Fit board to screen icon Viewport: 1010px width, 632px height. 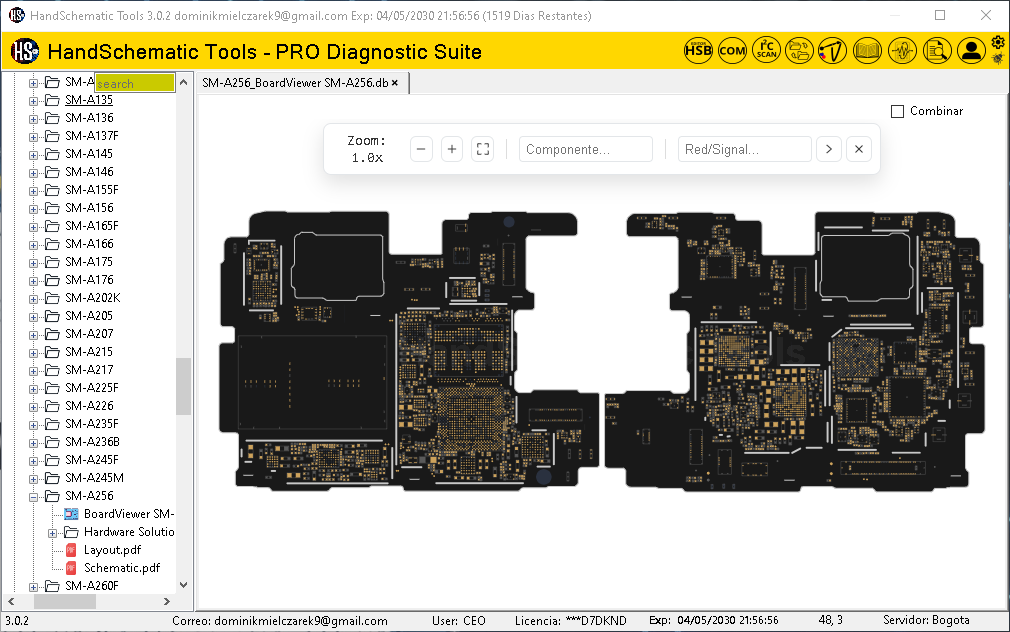(x=483, y=149)
